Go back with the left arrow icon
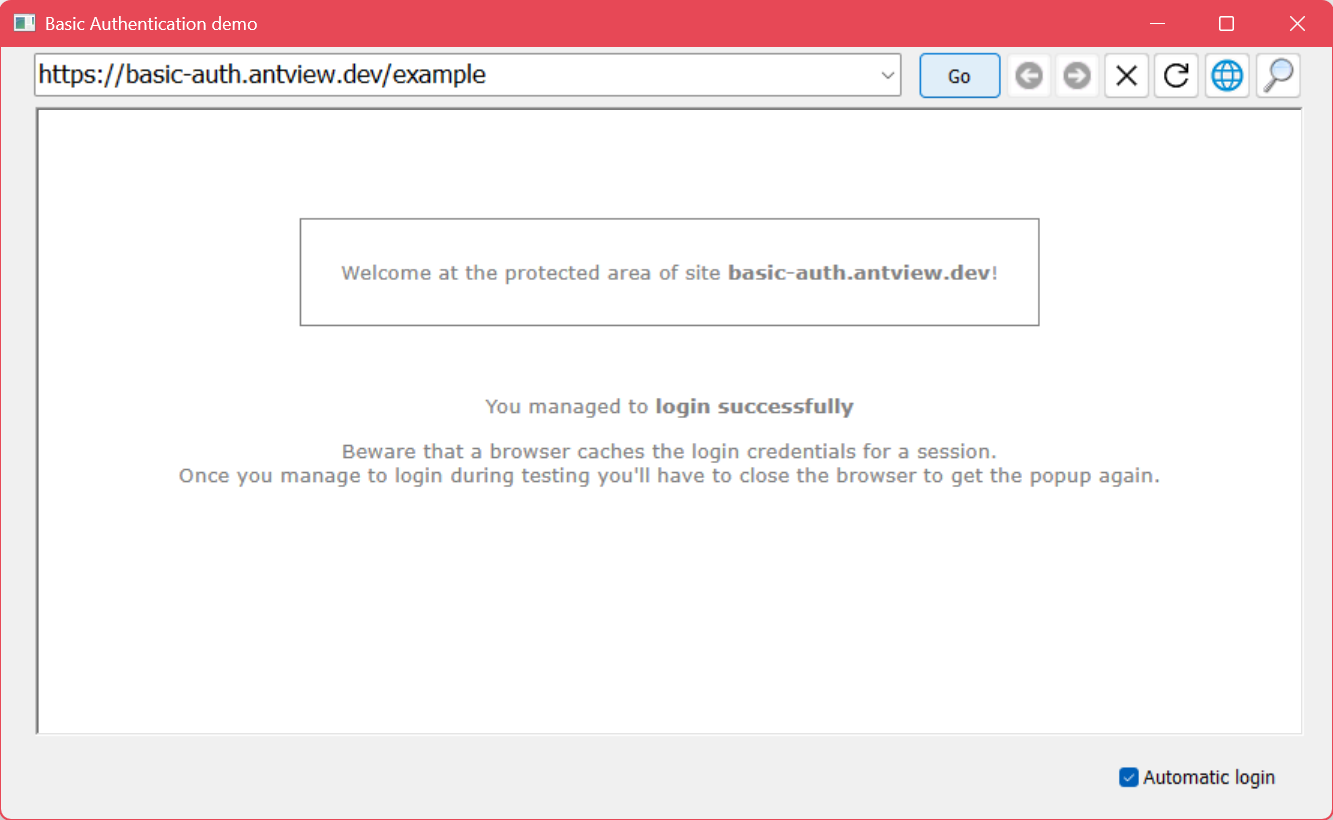Image resolution: width=1333 pixels, height=820 pixels. 1029,76
